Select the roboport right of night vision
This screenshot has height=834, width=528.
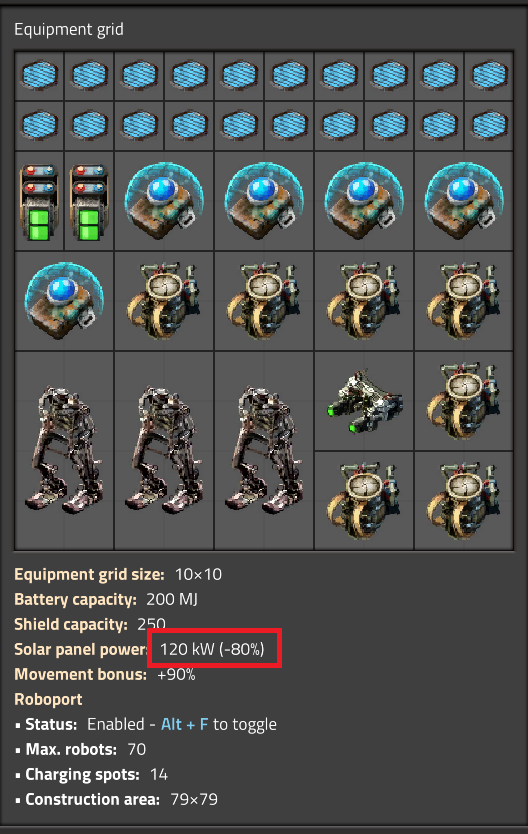(x=464, y=401)
